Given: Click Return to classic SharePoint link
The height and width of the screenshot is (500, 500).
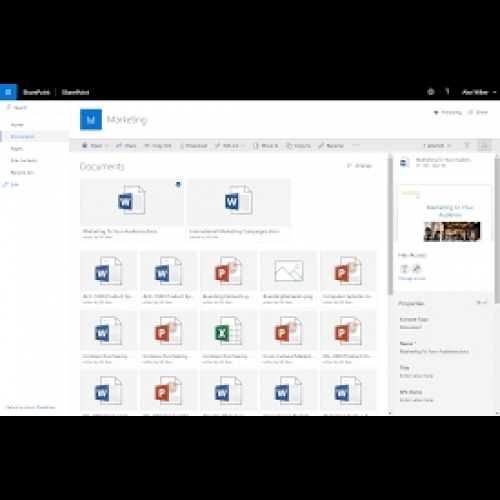Looking at the screenshot, I should tap(31, 407).
